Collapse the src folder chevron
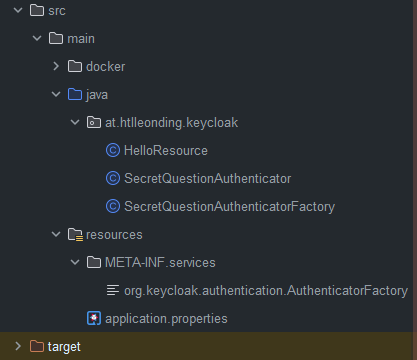Viewport: 417px width, 360px height. [x=18, y=10]
